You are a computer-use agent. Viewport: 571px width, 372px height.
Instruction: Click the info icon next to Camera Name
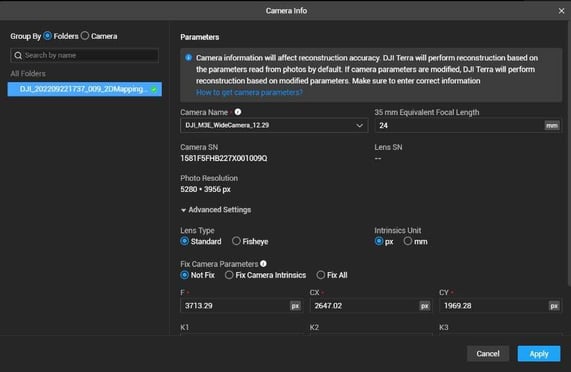(238, 112)
